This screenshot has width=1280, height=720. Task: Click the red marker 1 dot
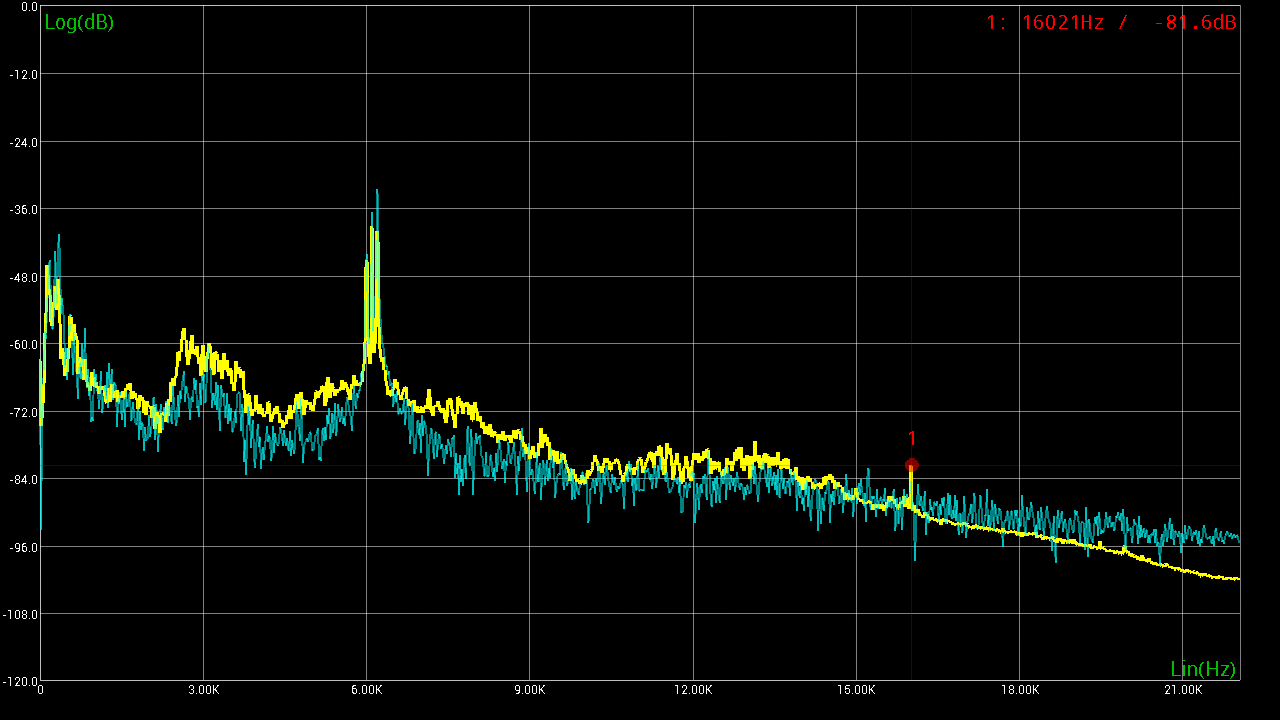coord(911,465)
